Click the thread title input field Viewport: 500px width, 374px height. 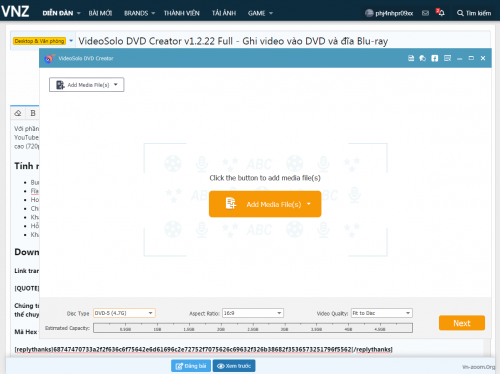(x=283, y=41)
